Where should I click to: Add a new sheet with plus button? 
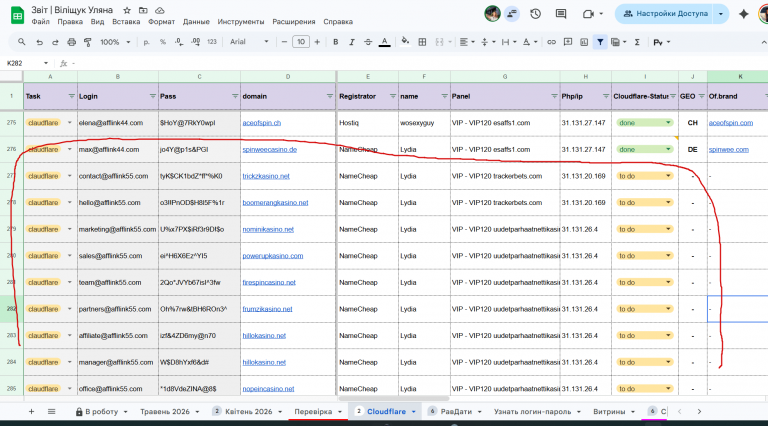(31, 411)
